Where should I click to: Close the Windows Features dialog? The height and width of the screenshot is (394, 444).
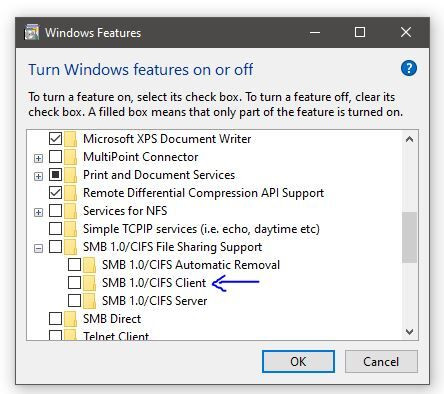[x=406, y=32]
